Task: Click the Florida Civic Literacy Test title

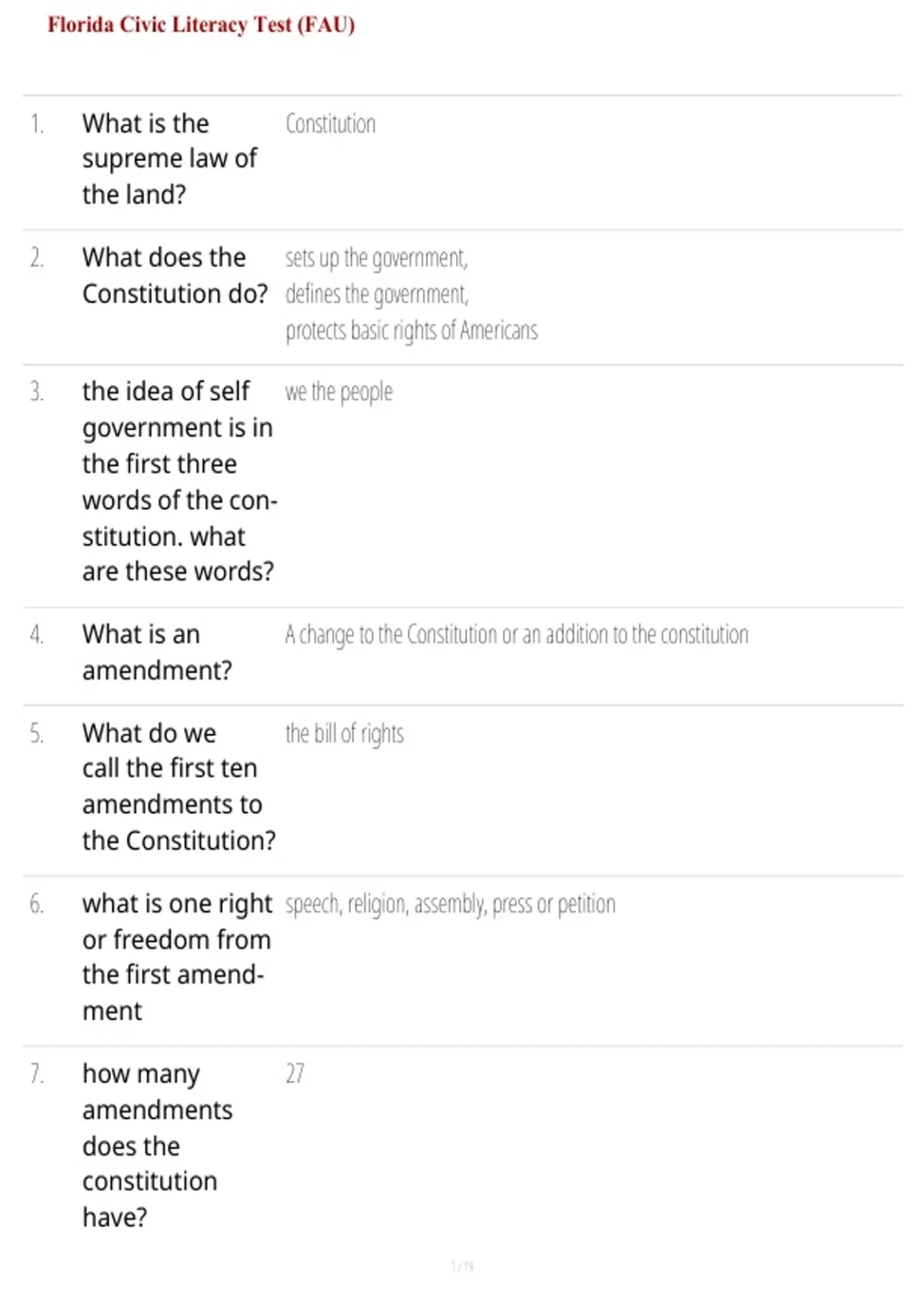Action: coord(201,25)
